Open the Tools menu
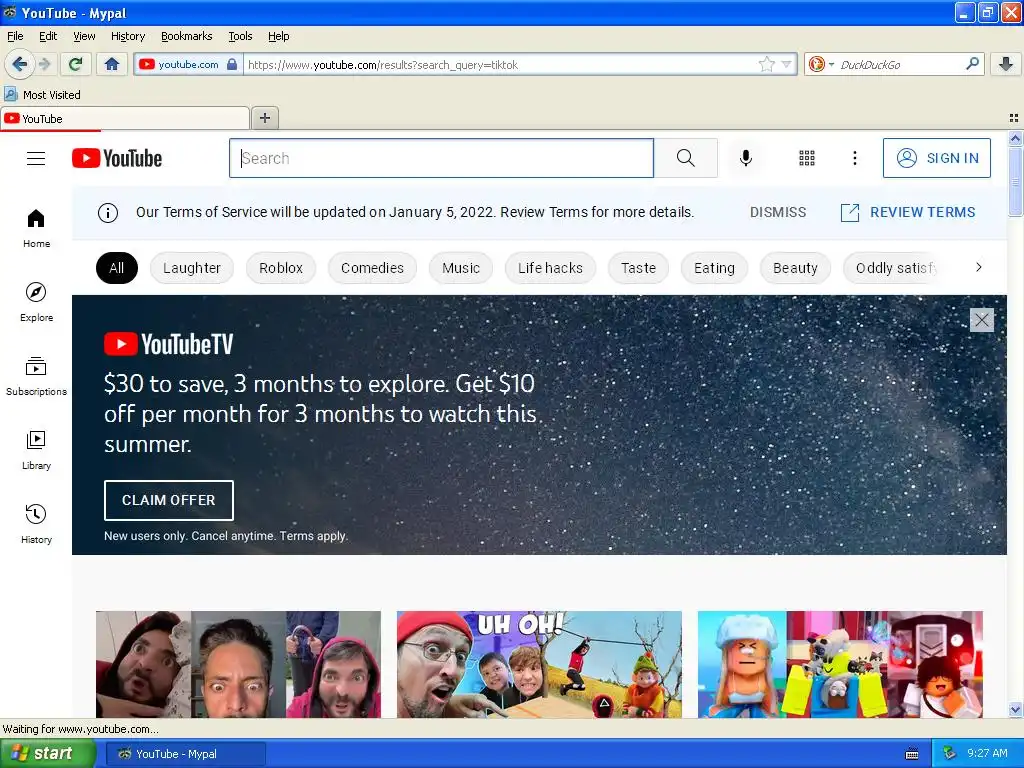Viewport: 1024px width, 768px height. click(240, 36)
